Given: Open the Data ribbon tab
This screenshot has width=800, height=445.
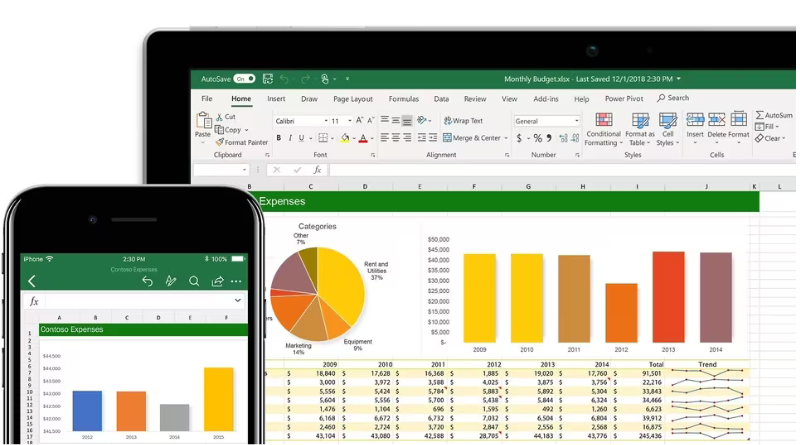Looking at the screenshot, I should tap(441, 98).
